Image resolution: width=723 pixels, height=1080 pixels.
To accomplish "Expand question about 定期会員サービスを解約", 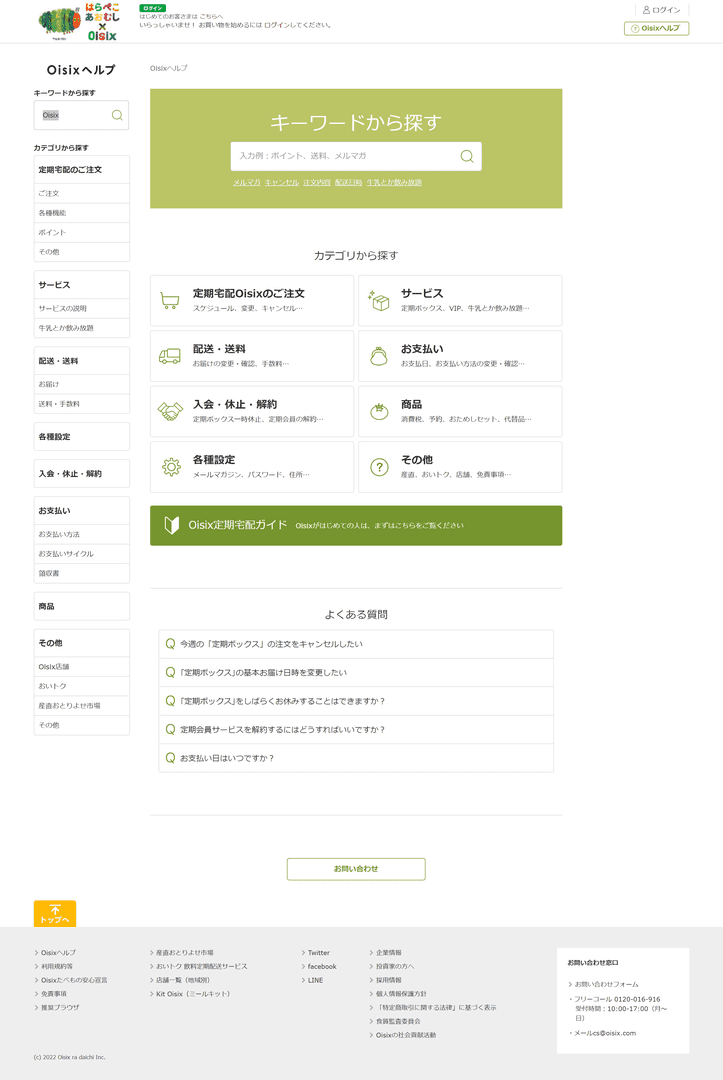I will pyautogui.click(x=355, y=730).
